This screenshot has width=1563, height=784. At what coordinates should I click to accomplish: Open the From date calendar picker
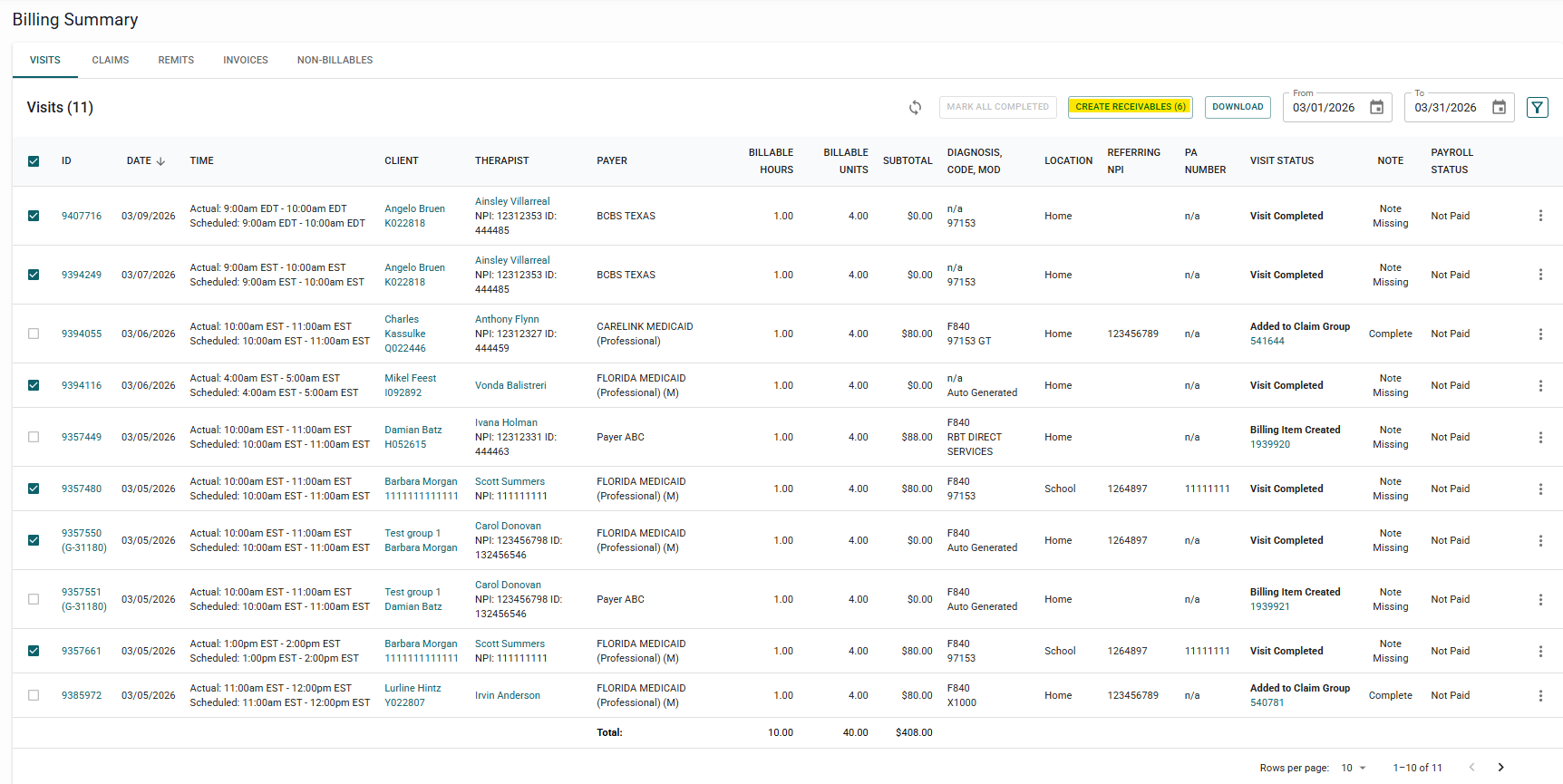[x=1376, y=108]
